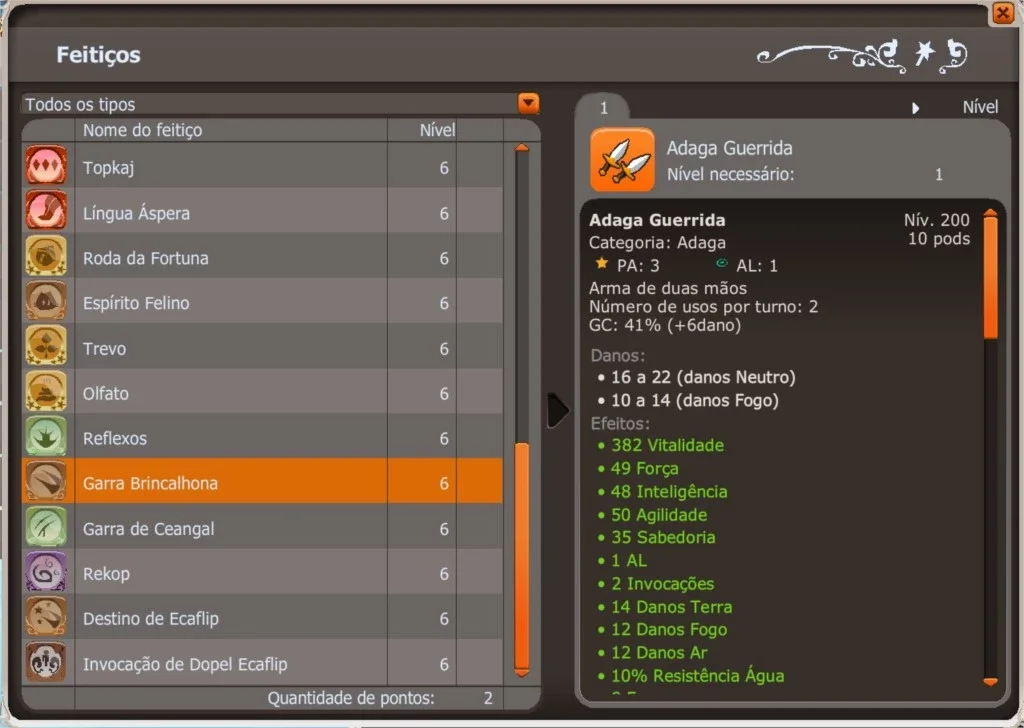Click the 12 Danos Ar effect

(659, 653)
